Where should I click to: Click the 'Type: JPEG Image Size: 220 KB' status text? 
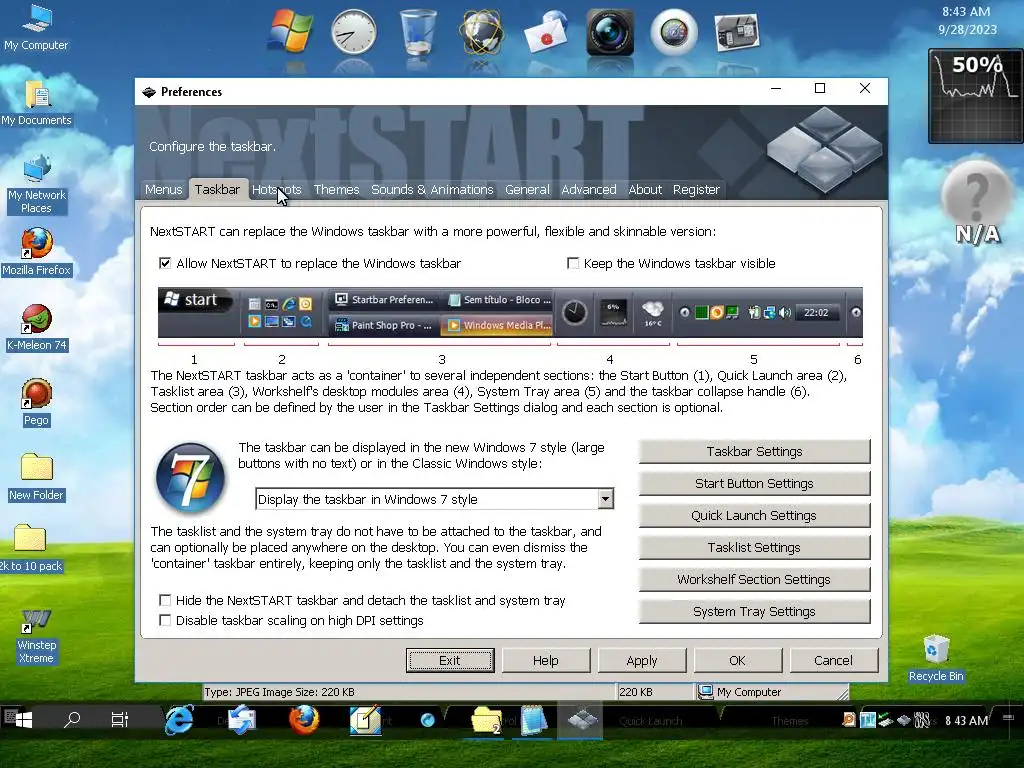(x=280, y=692)
